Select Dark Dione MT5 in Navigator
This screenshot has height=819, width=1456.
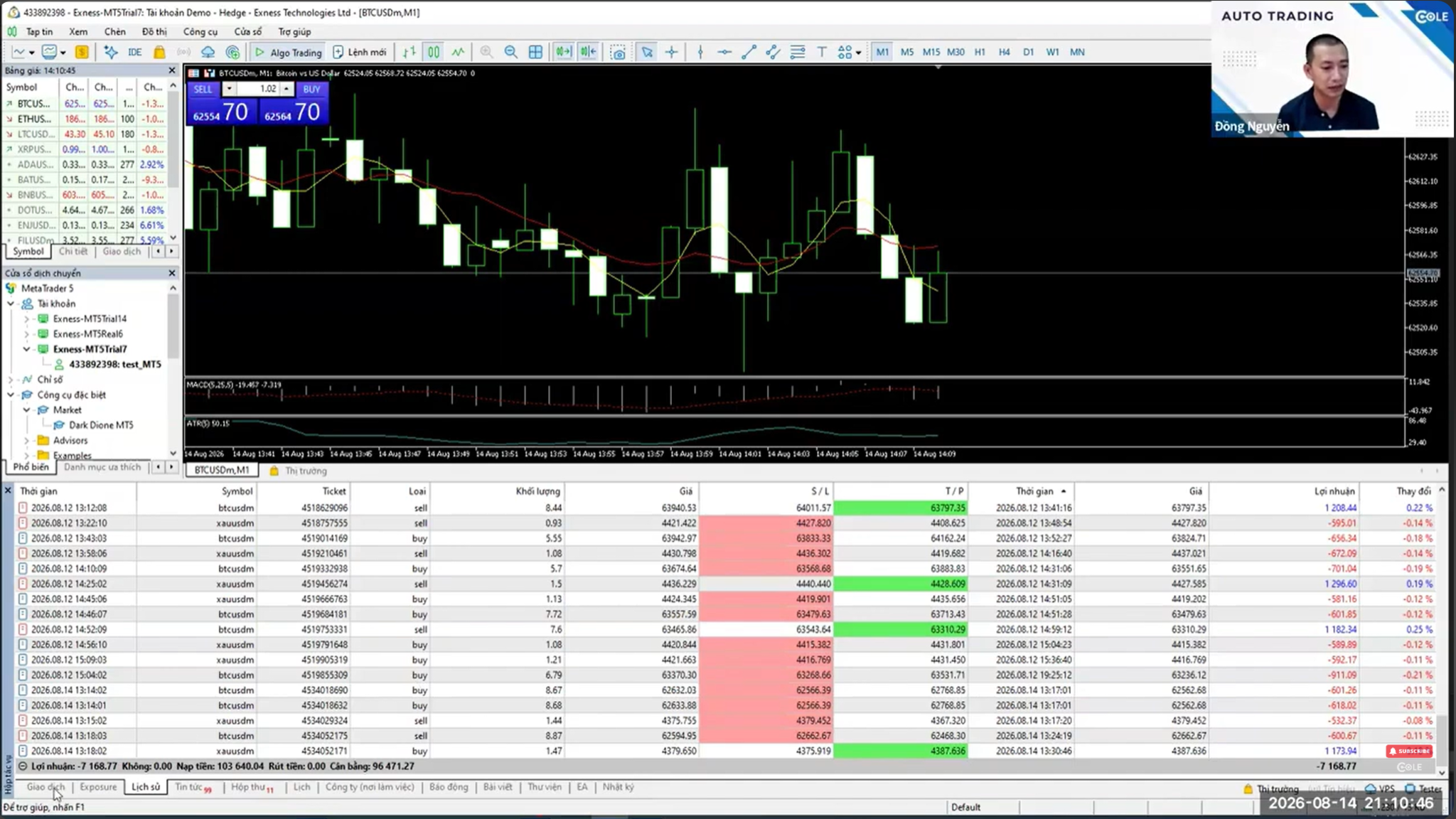pos(101,425)
